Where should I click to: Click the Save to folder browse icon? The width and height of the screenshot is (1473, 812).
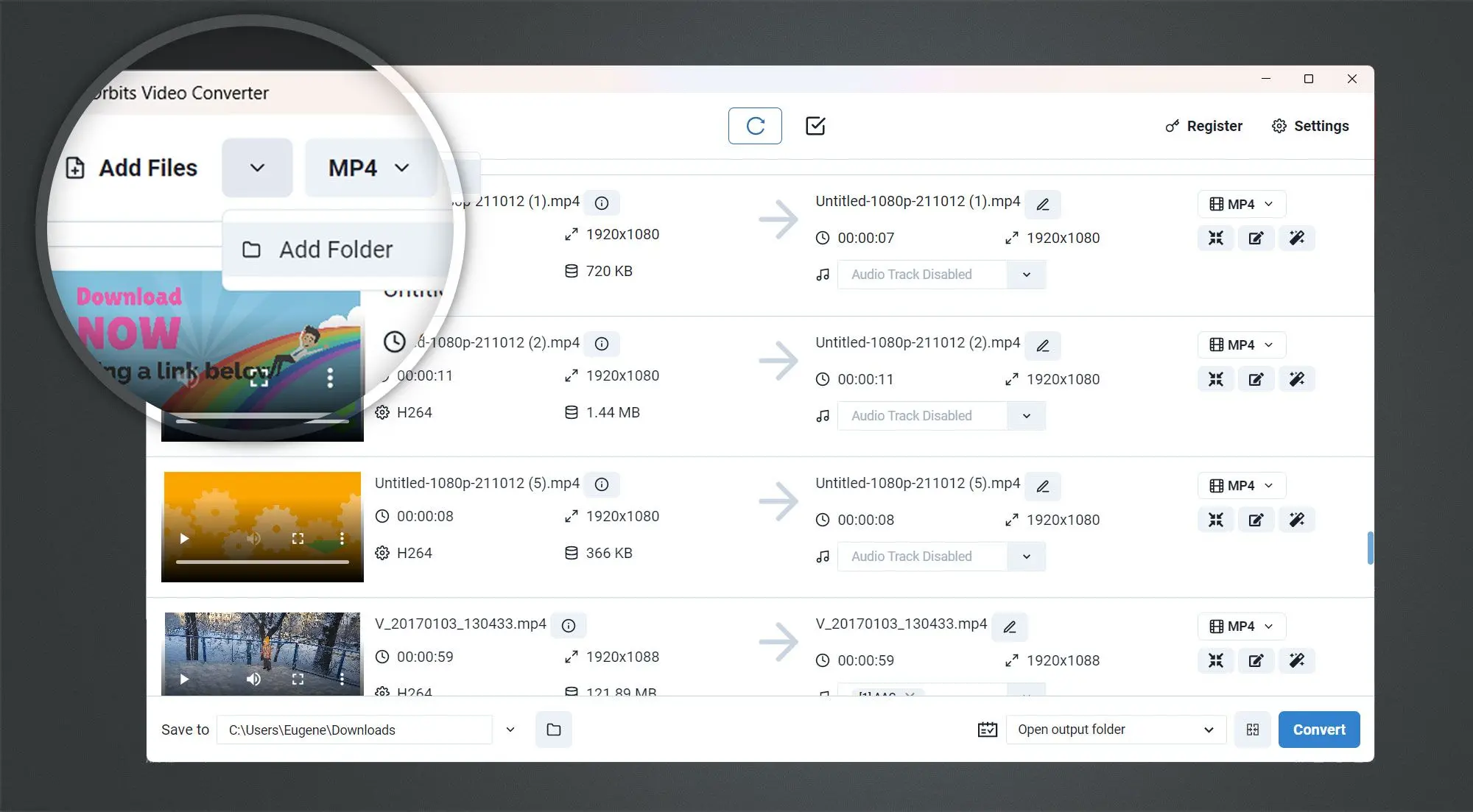click(x=554, y=729)
